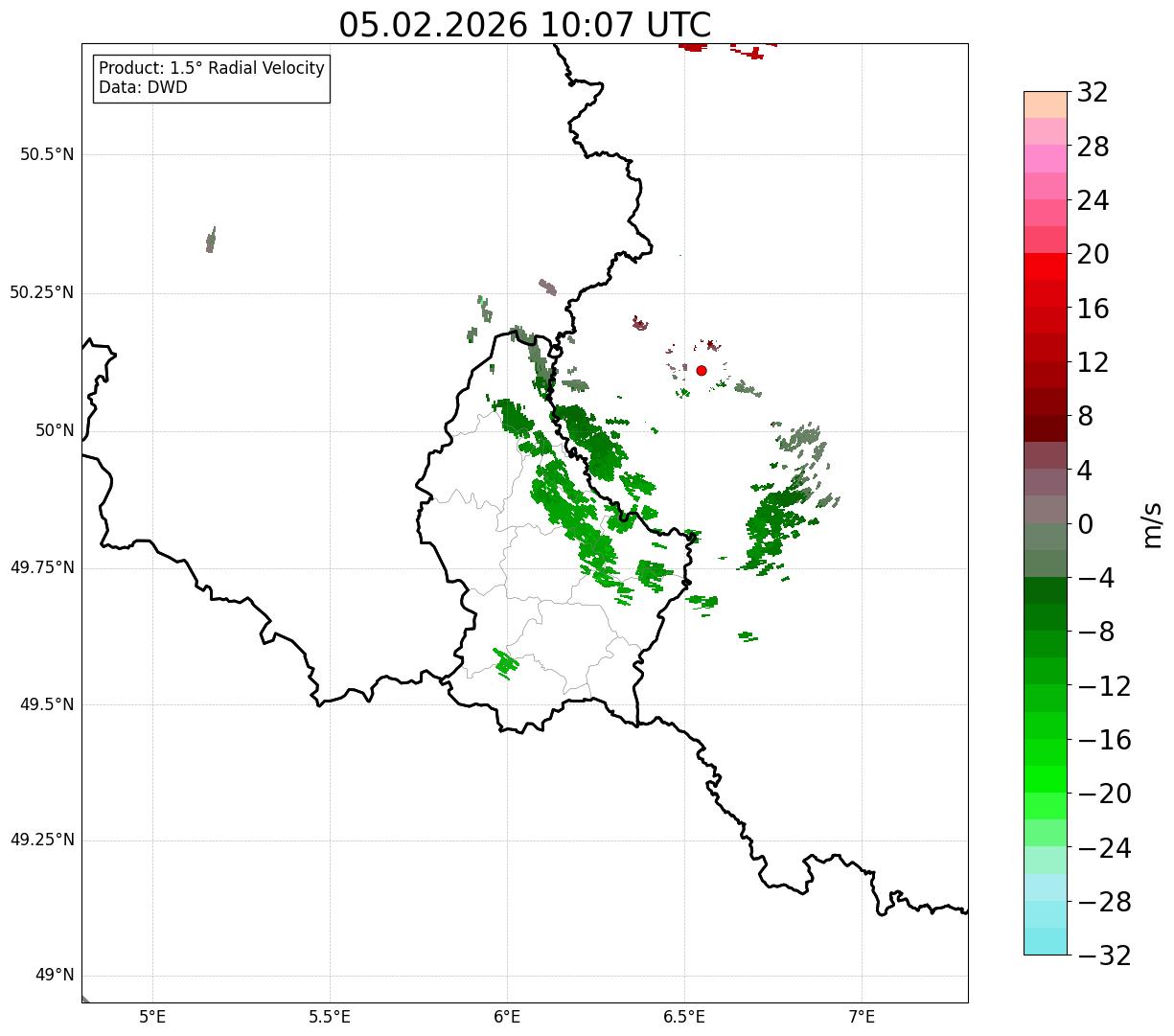This screenshot has height=1036, width=1174.
Task: Select the colorbar tick label '32'
Action: click(1093, 93)
